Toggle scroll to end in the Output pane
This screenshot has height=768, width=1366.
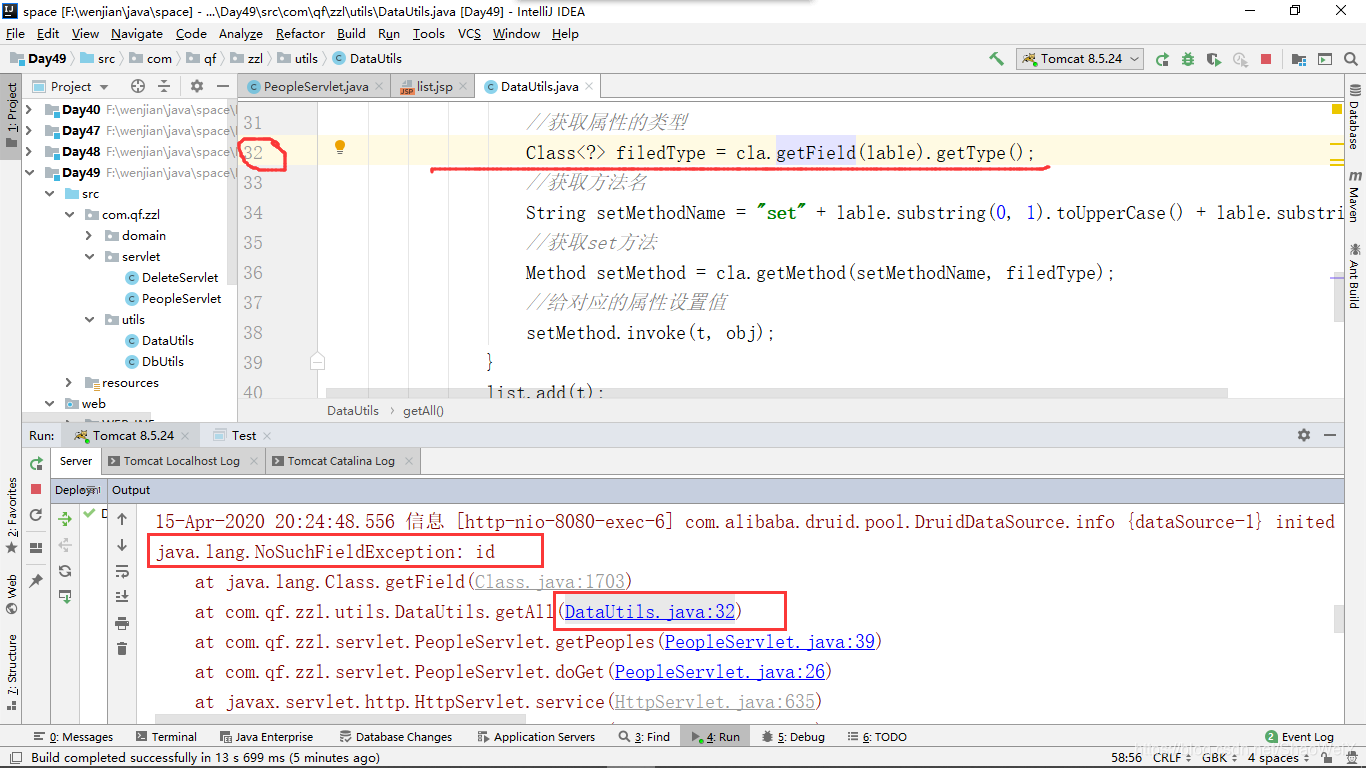pos(122,597)
